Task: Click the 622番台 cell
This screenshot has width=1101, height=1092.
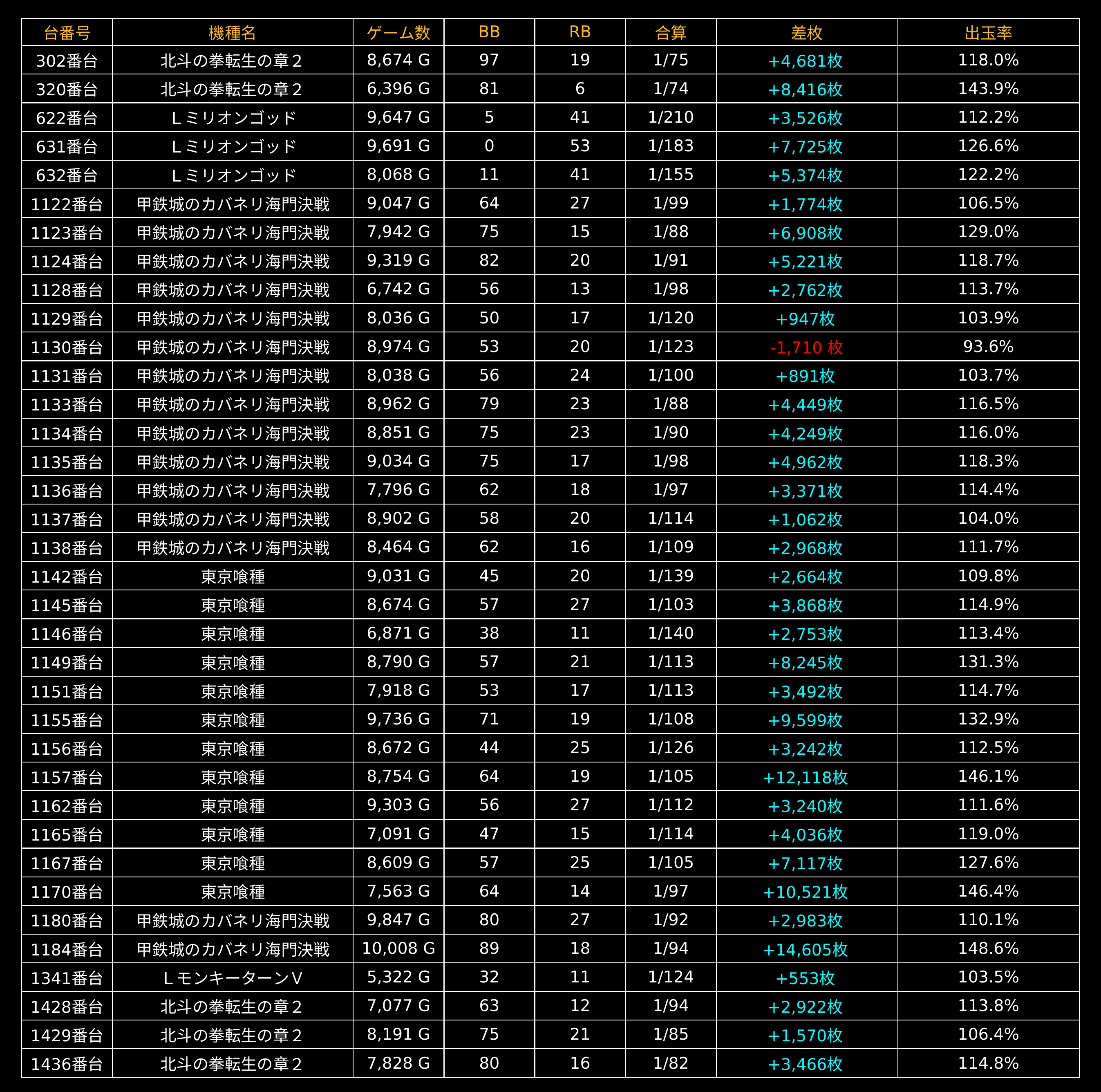Action: [67, 117]
